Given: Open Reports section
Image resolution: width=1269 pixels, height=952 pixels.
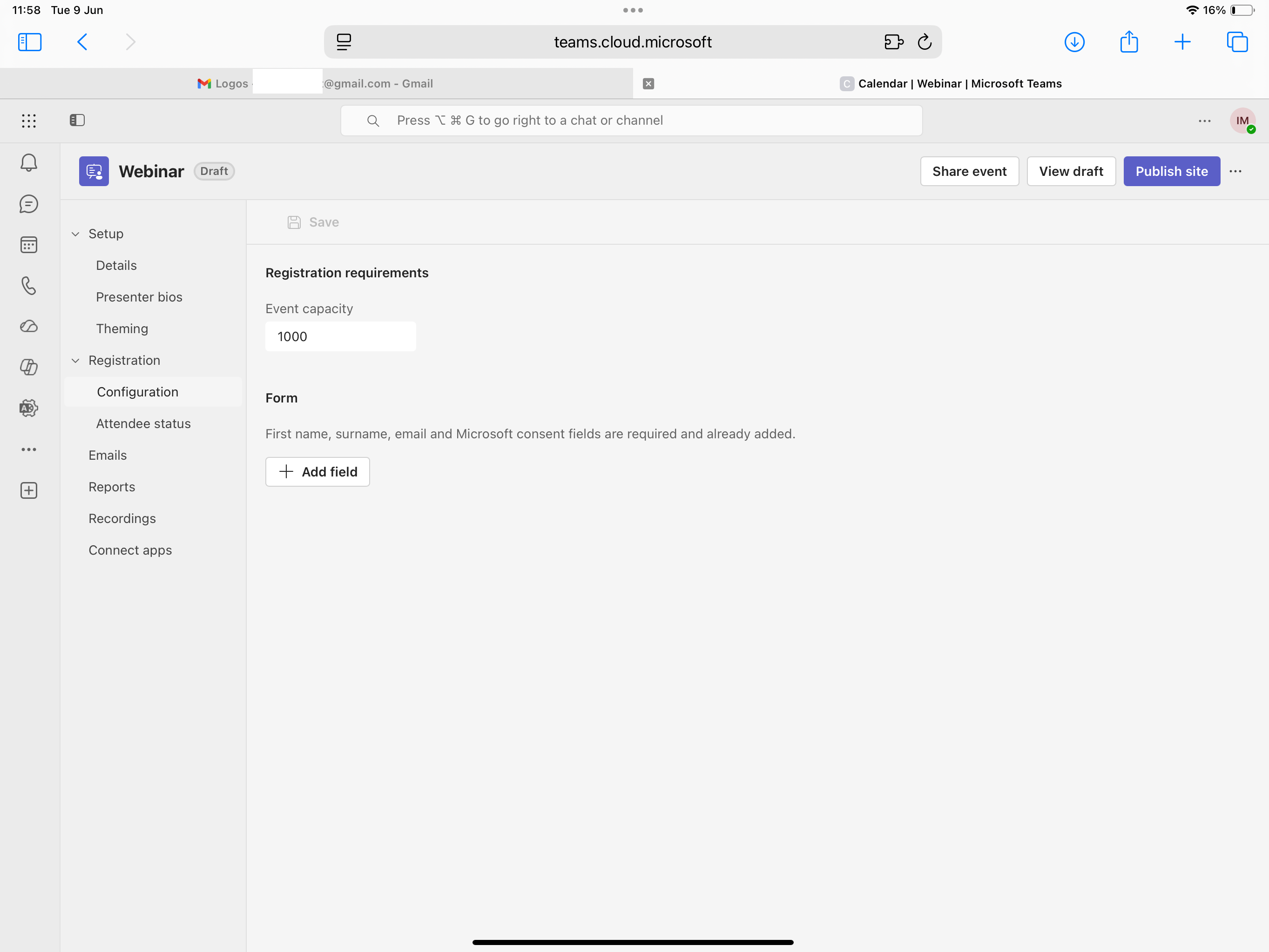Looking at the screenshot, I should pyautogui.click(x=112, y=487).
